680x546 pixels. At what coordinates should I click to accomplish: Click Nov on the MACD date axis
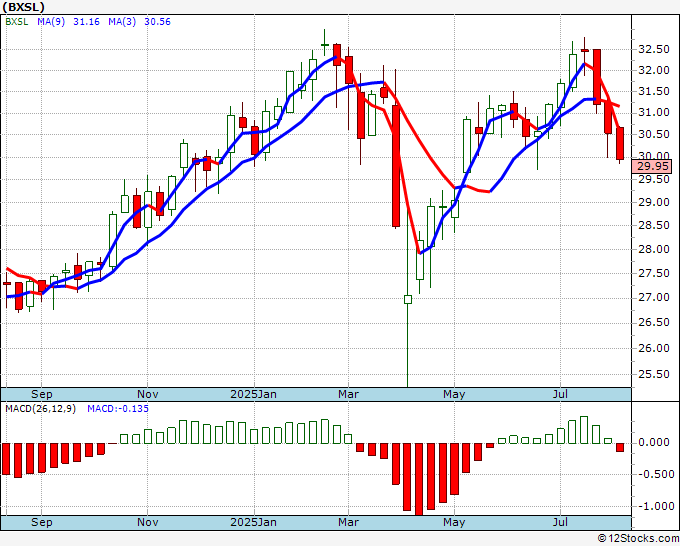coord(147,522)
